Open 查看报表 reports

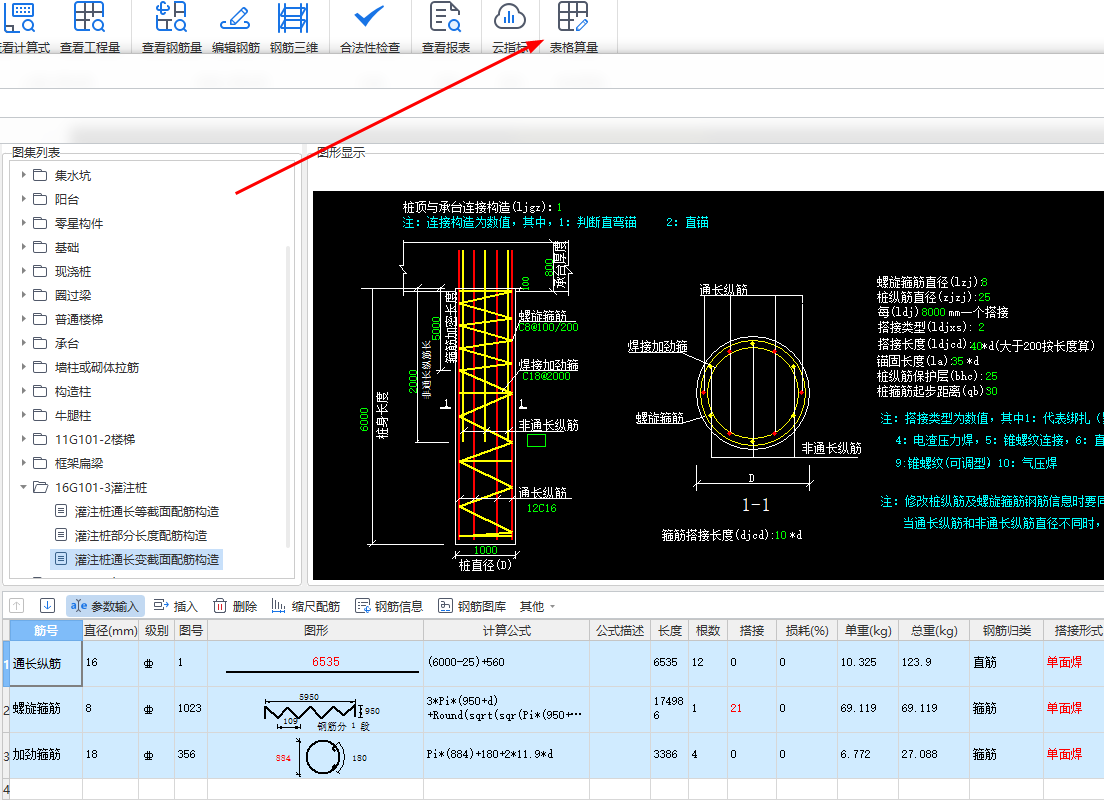(x=446, y=28)
